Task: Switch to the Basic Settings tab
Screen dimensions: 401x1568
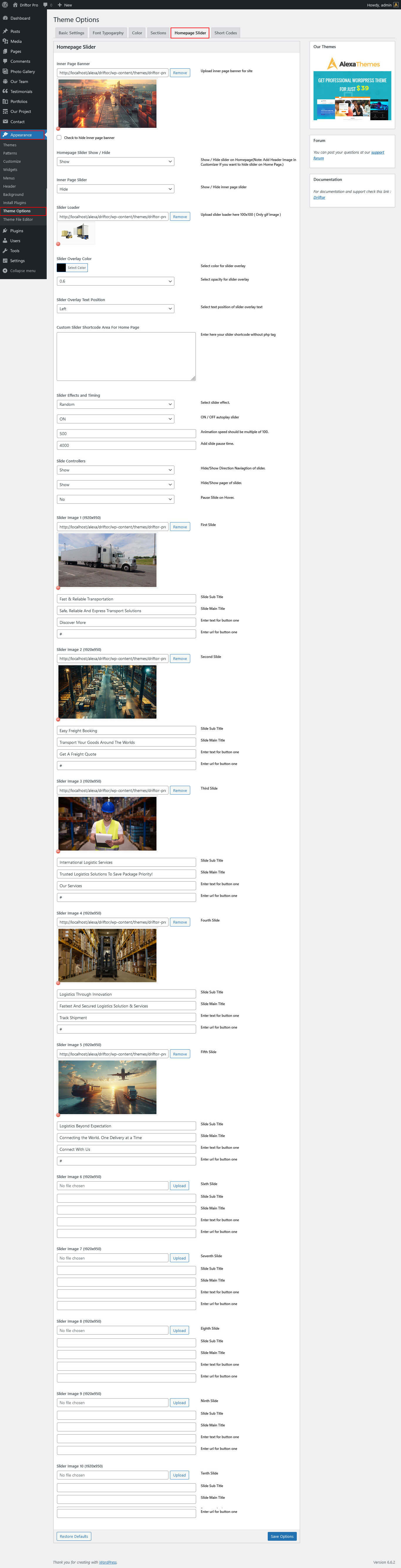Action: click(71, 33)
